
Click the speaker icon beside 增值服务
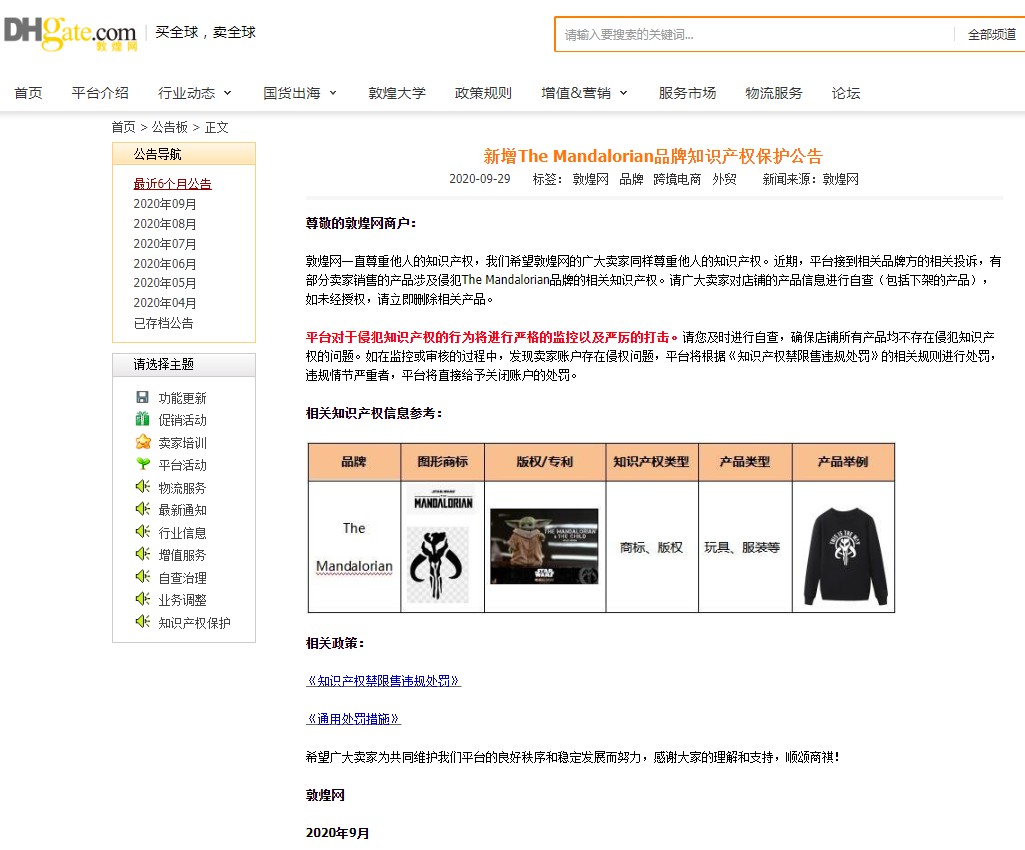143,554
